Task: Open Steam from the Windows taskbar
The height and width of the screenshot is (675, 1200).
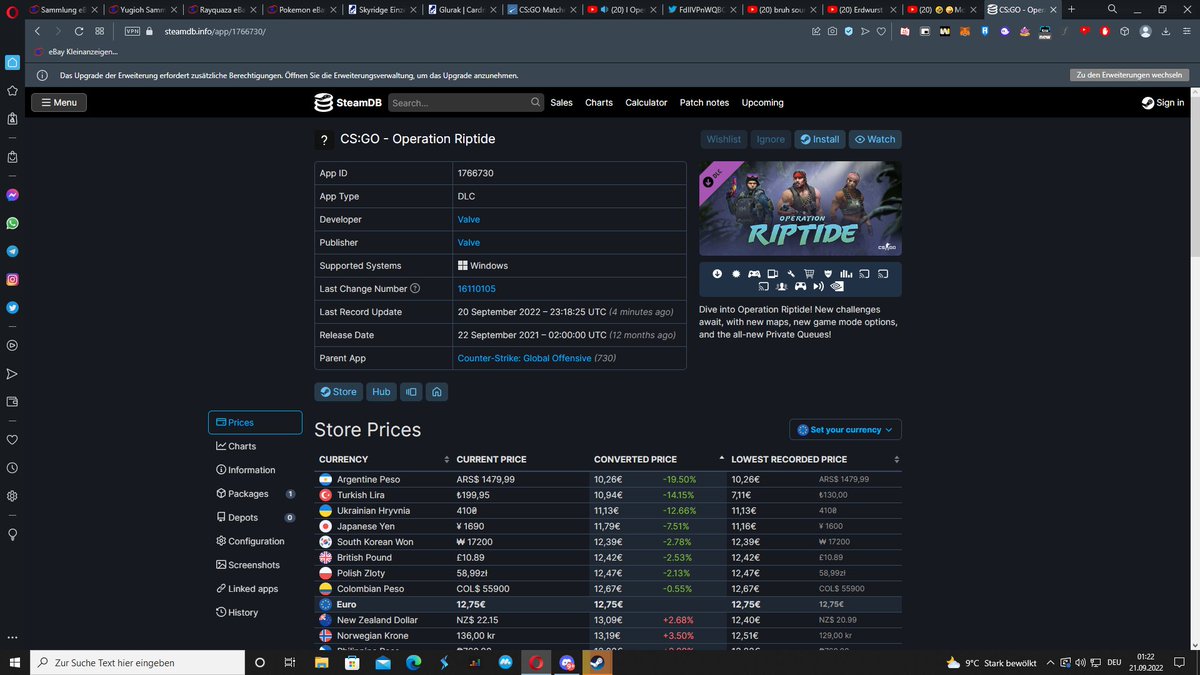Action: pos(596,662)
